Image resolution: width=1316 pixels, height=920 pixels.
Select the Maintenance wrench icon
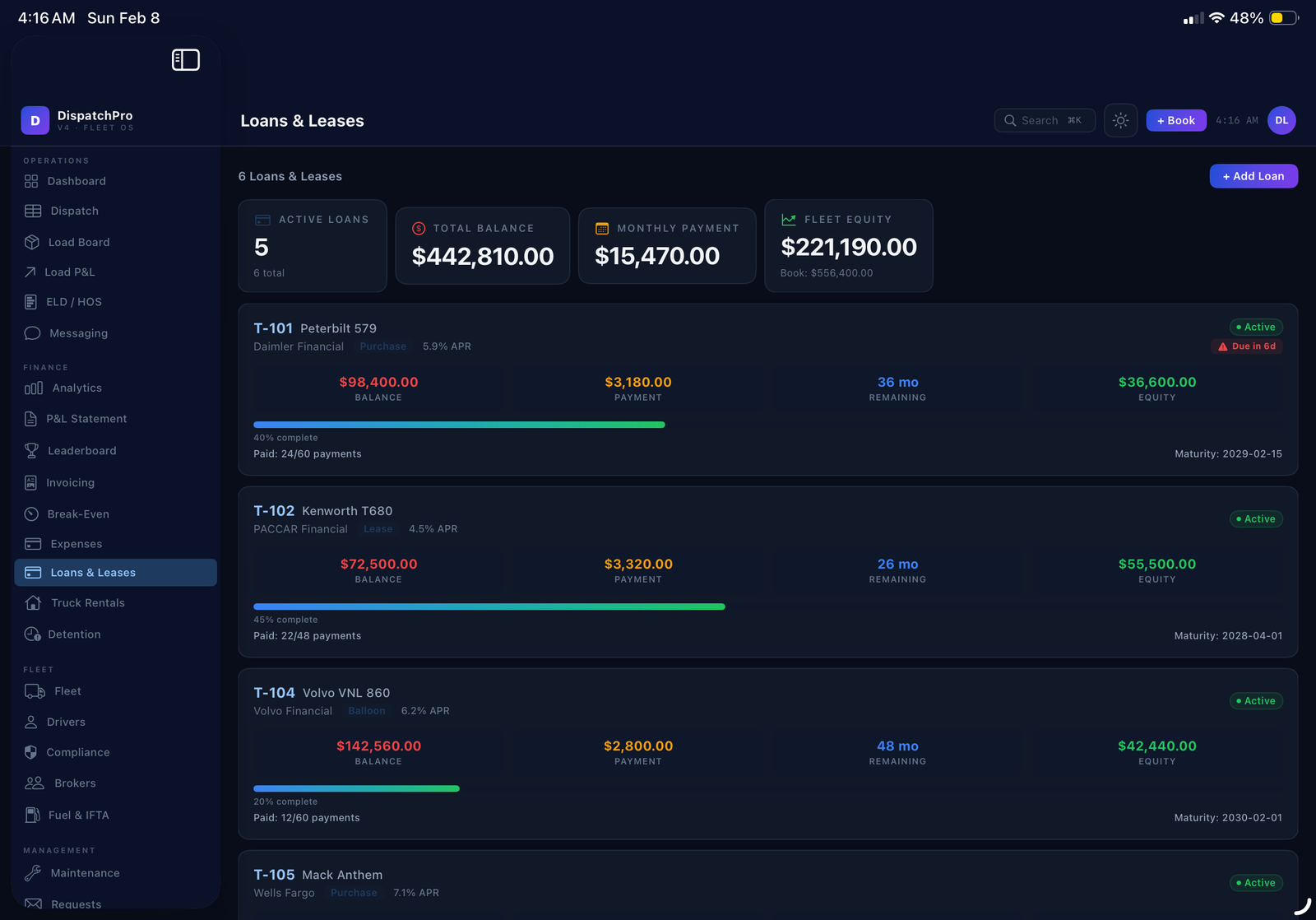coord(33,873)
